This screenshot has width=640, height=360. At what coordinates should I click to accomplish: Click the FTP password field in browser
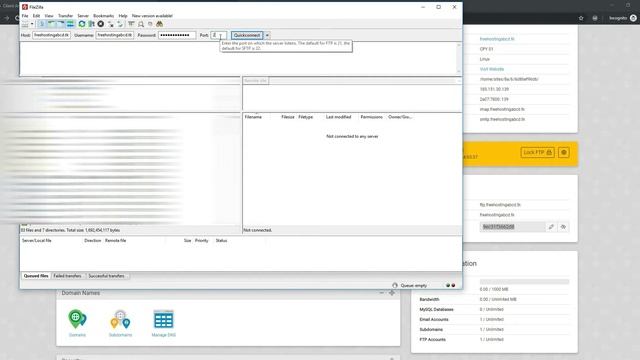512,227
